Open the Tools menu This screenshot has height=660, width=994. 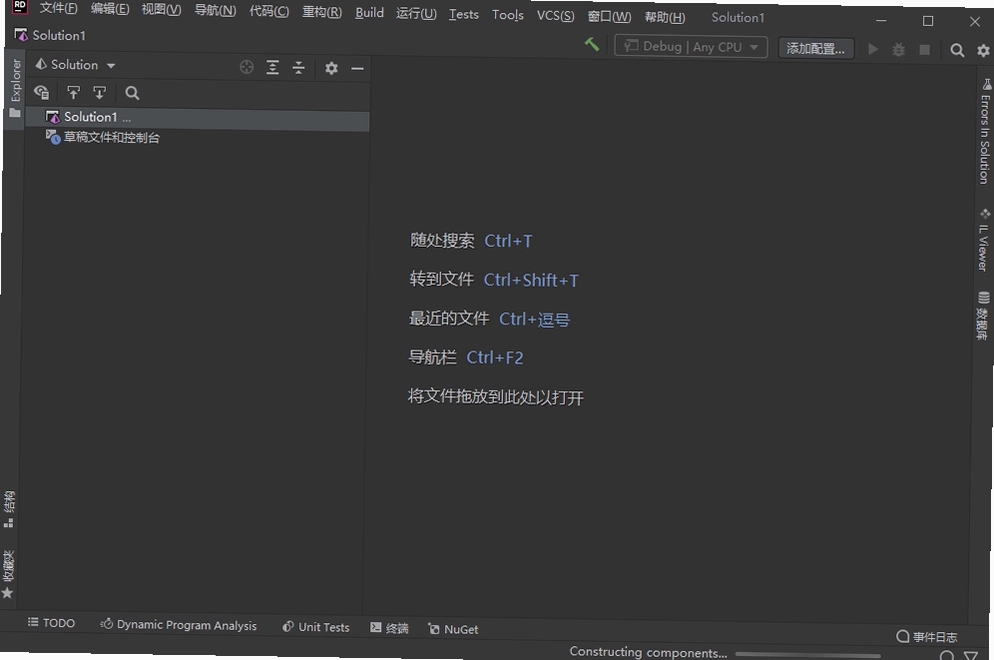508,15
